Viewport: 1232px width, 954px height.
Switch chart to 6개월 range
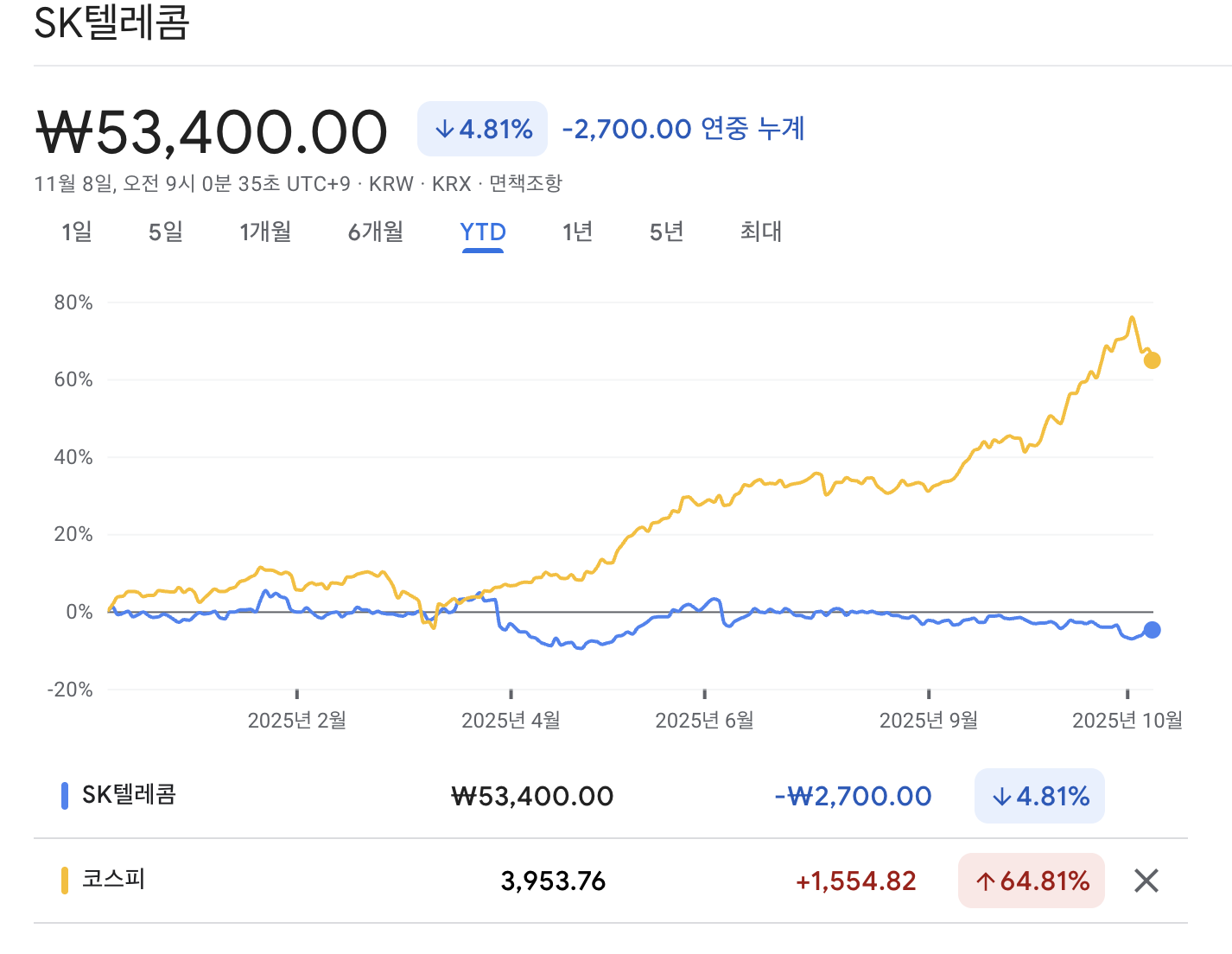pos(376,232)
